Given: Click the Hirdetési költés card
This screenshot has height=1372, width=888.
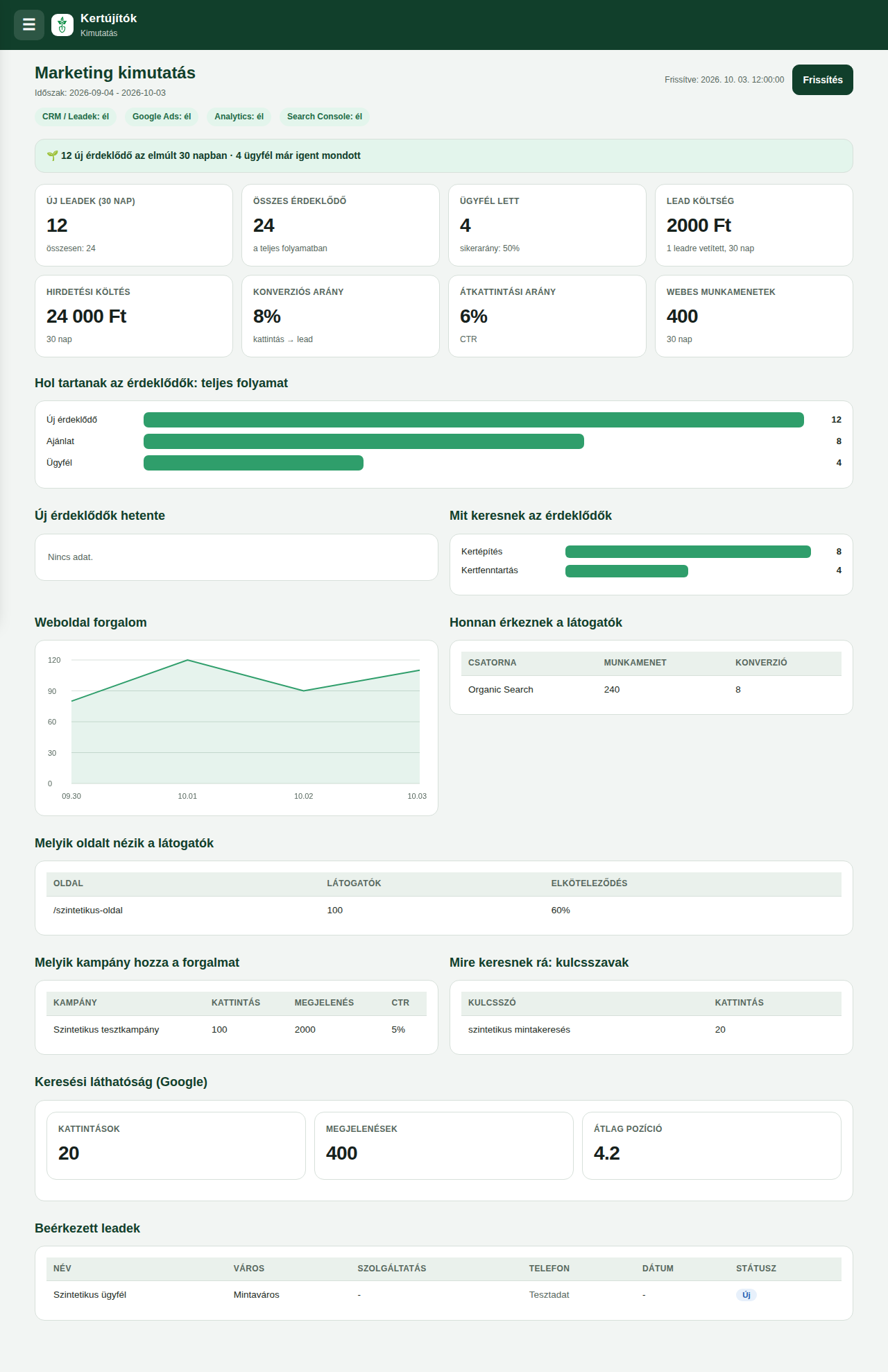Looking at the screenshot, I should (134, 316).
